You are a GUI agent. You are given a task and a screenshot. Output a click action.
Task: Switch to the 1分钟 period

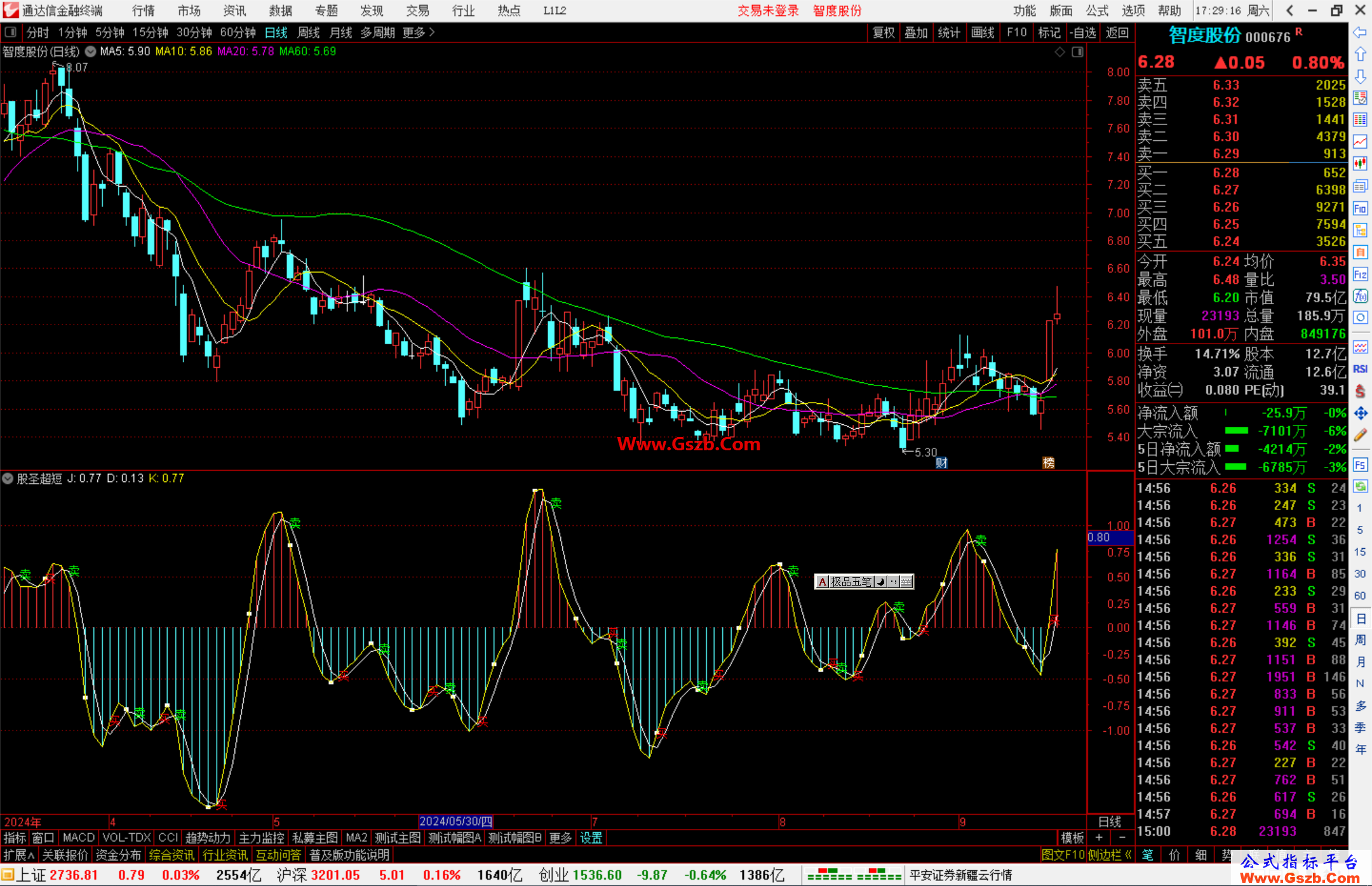pos(72,32)
